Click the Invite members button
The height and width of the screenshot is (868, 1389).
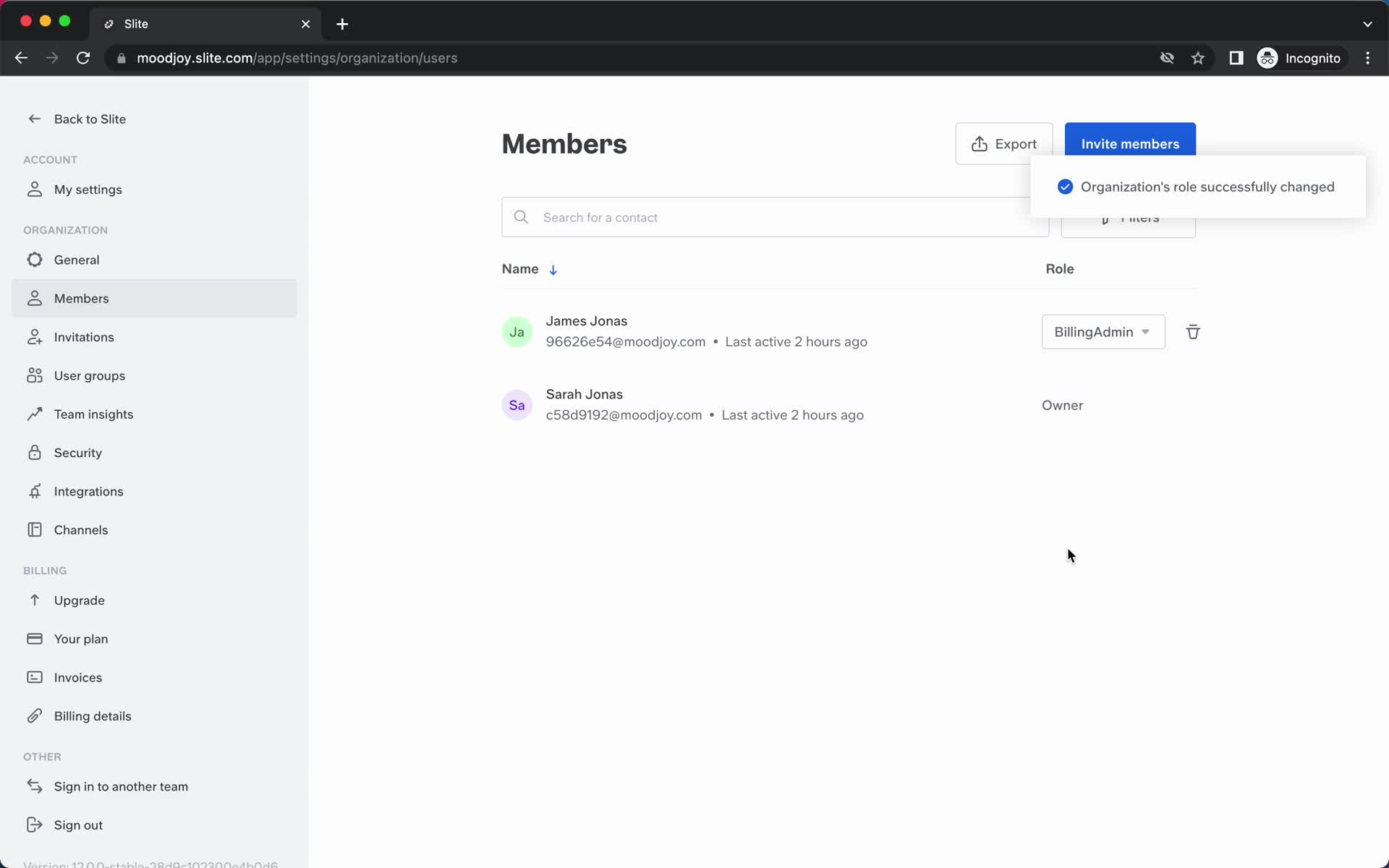pyautogui.click(x=1130, y=143)
